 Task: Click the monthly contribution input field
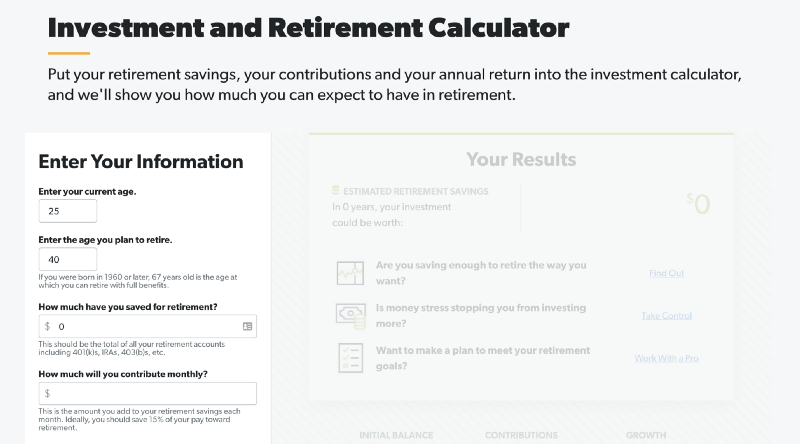pos(147,393)
